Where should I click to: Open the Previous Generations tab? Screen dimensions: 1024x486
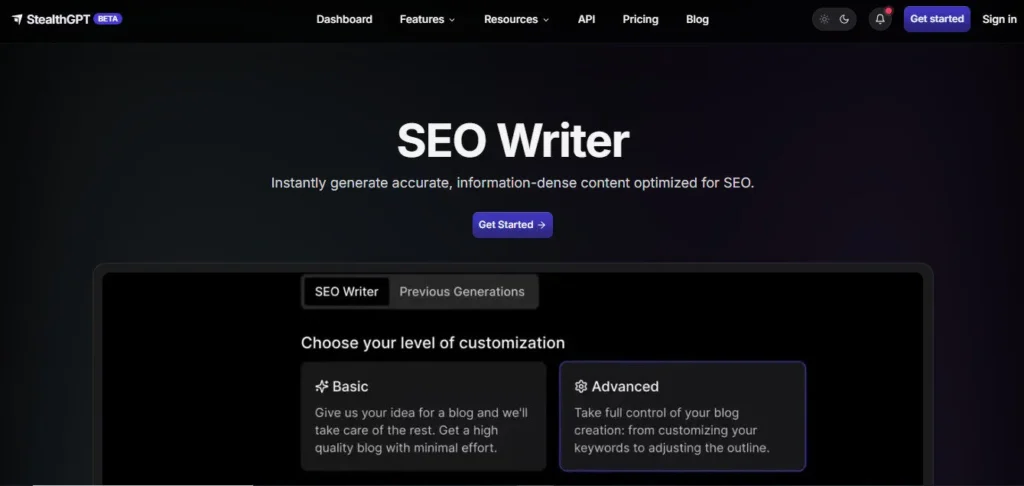462,292
